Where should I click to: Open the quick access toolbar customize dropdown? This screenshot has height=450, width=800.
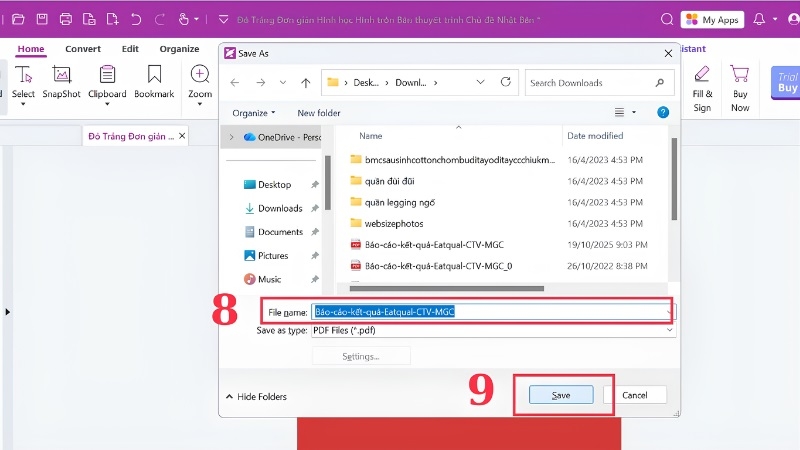point(223,19)
